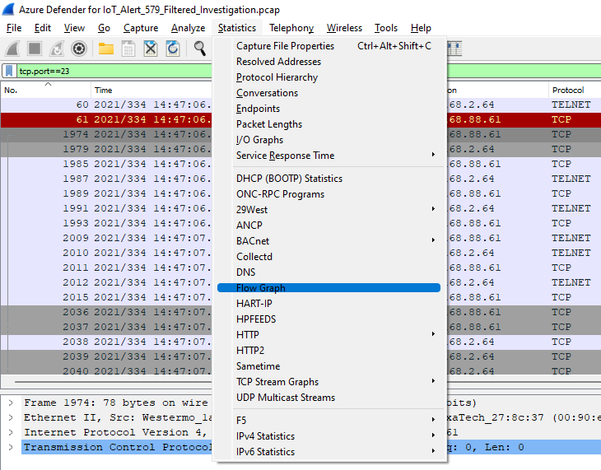Open the Analyze menu
The image size is (601, 470).
coord(188,28)
